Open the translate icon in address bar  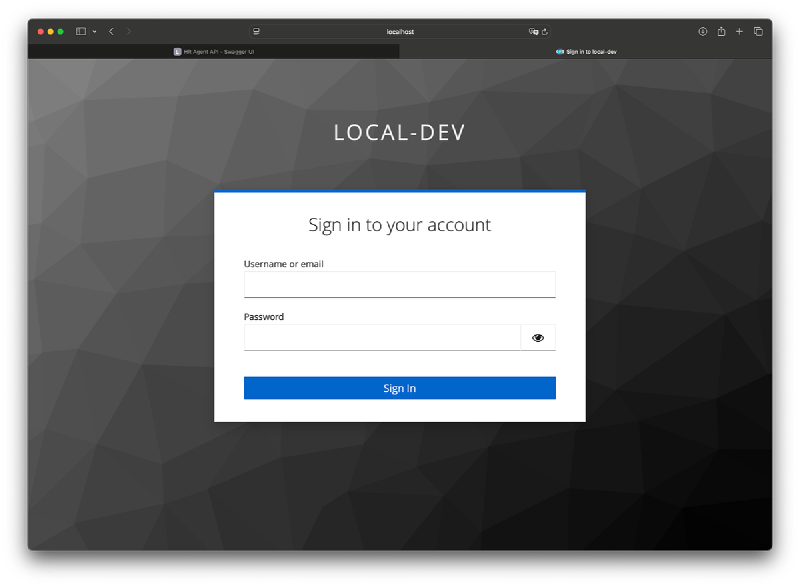tap(533, 32)
